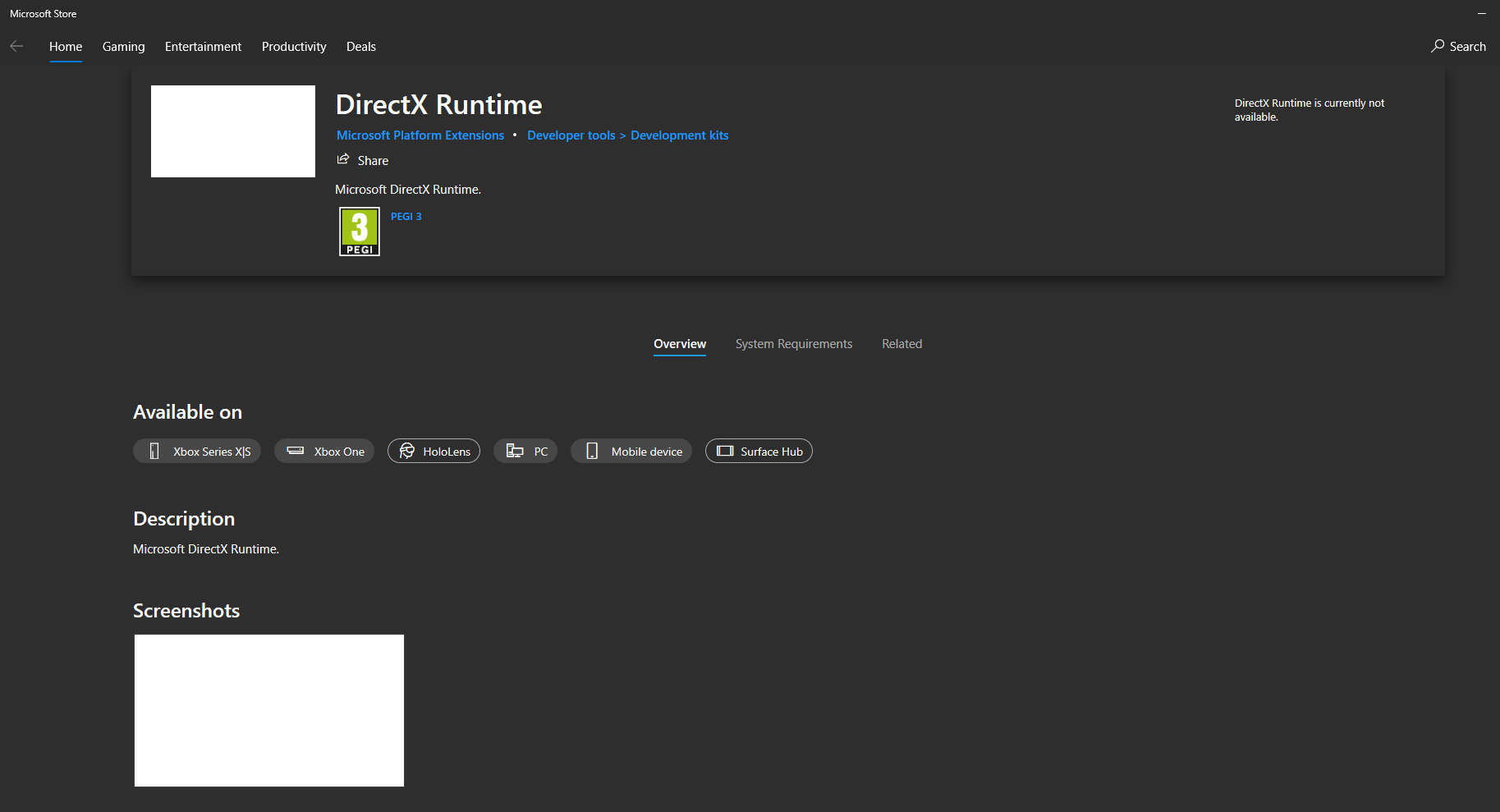Click the Xbox One label
Viewport: 1500px width, 812px height.
pyautogui.click(x=339, y=452)
